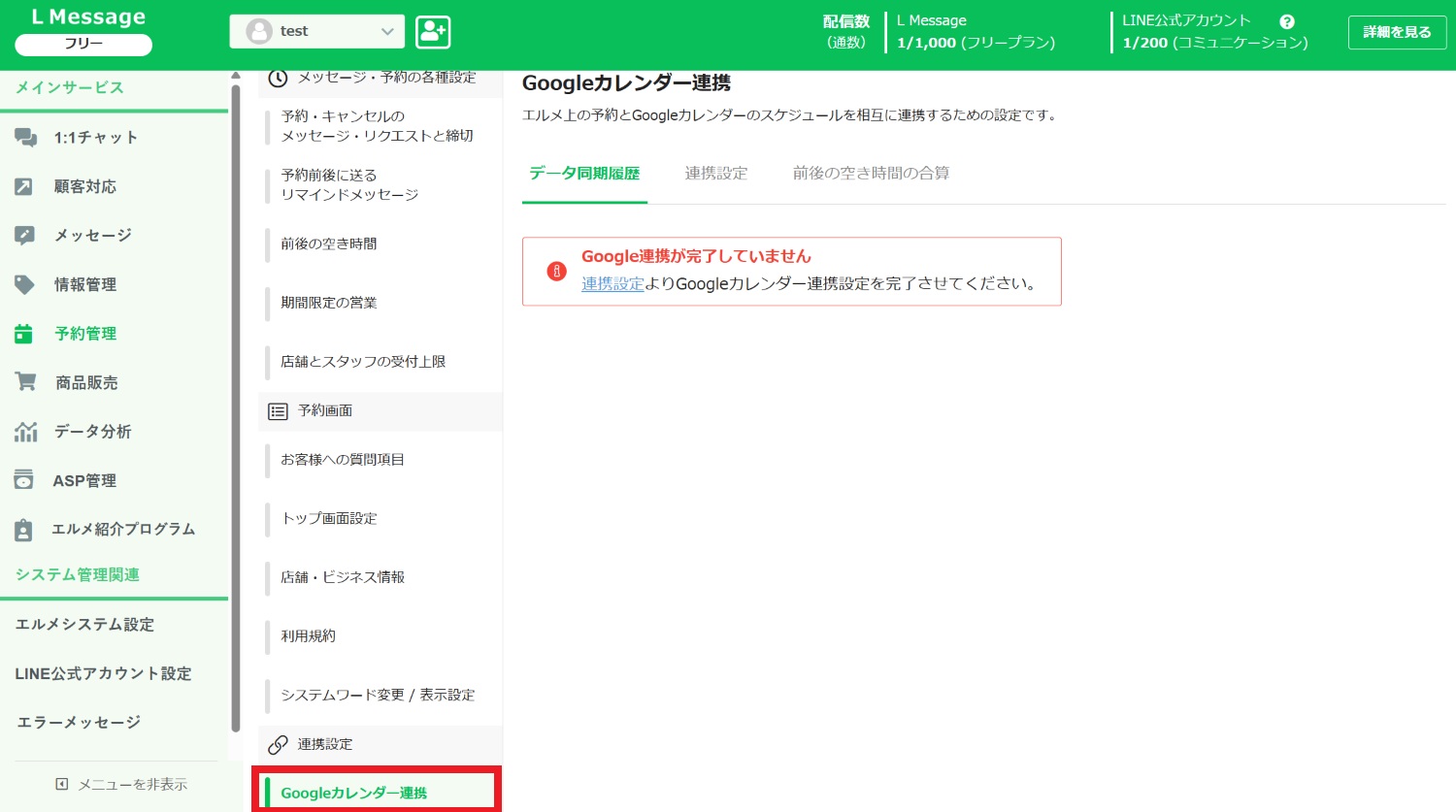
Task: Click the 顧客対応 arrow icon
Action: pos(24,186)
